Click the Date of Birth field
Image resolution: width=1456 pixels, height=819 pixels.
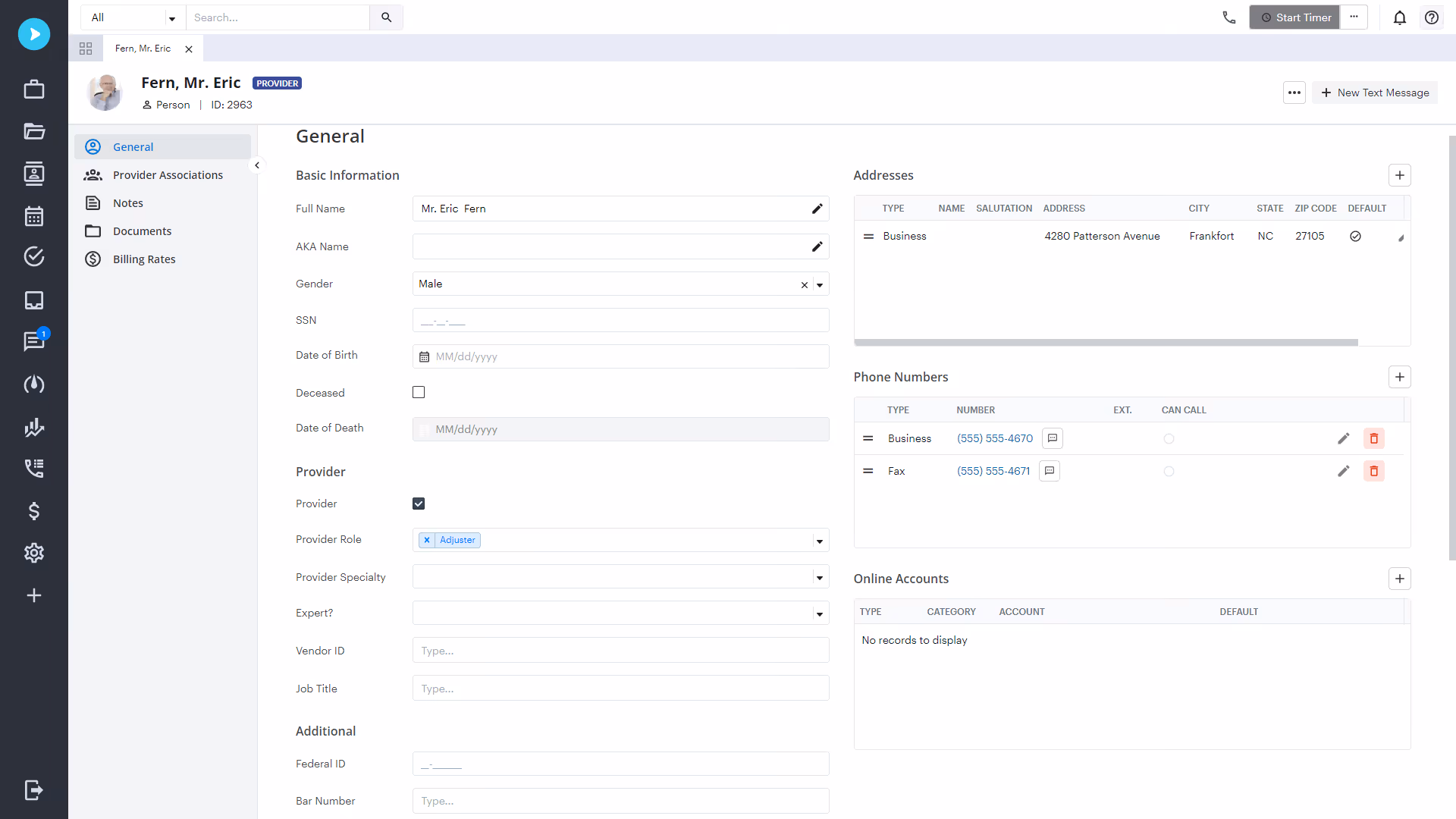click(x=620, y=356)
